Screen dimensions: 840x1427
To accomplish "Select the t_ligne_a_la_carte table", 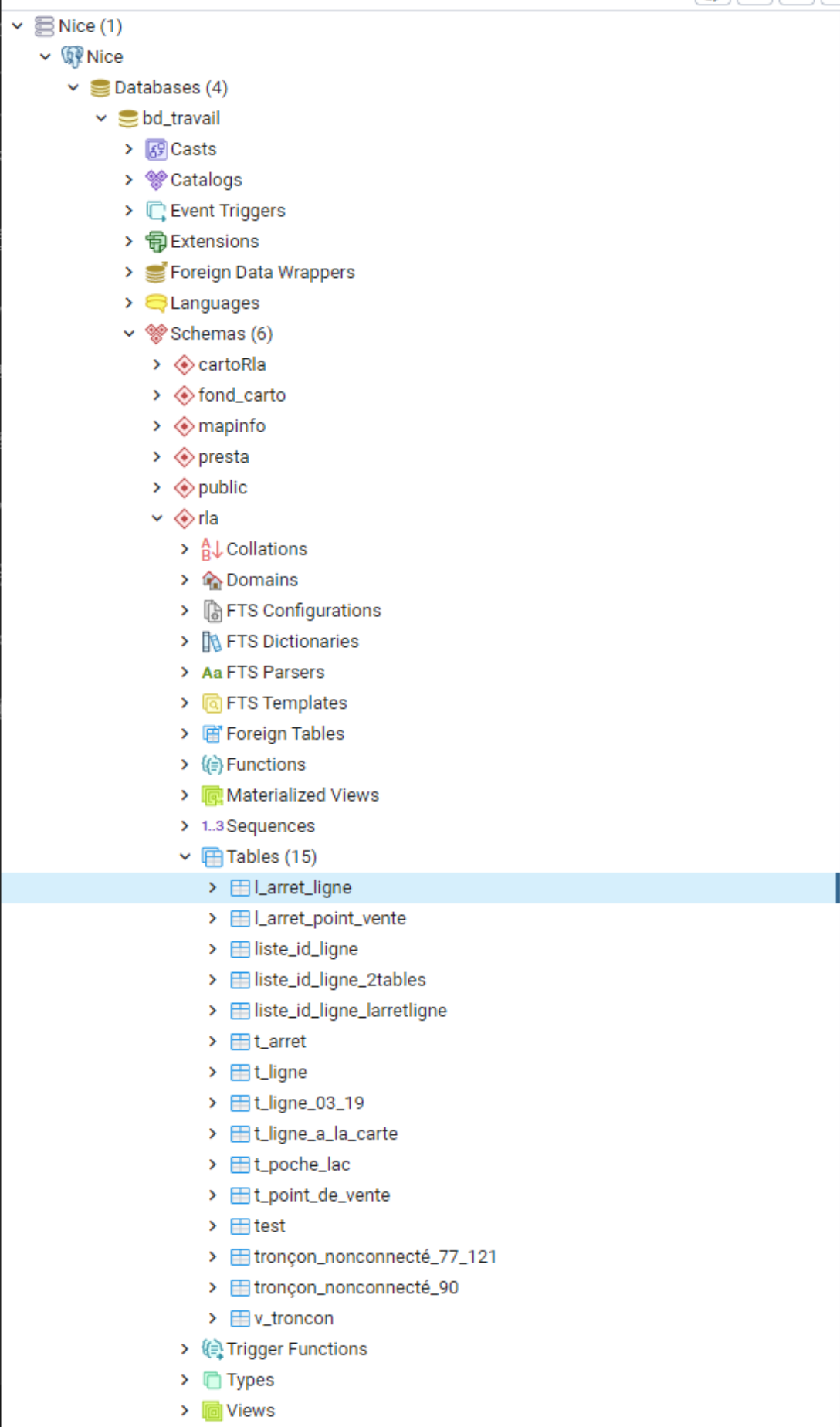I will pos(325,1134).
